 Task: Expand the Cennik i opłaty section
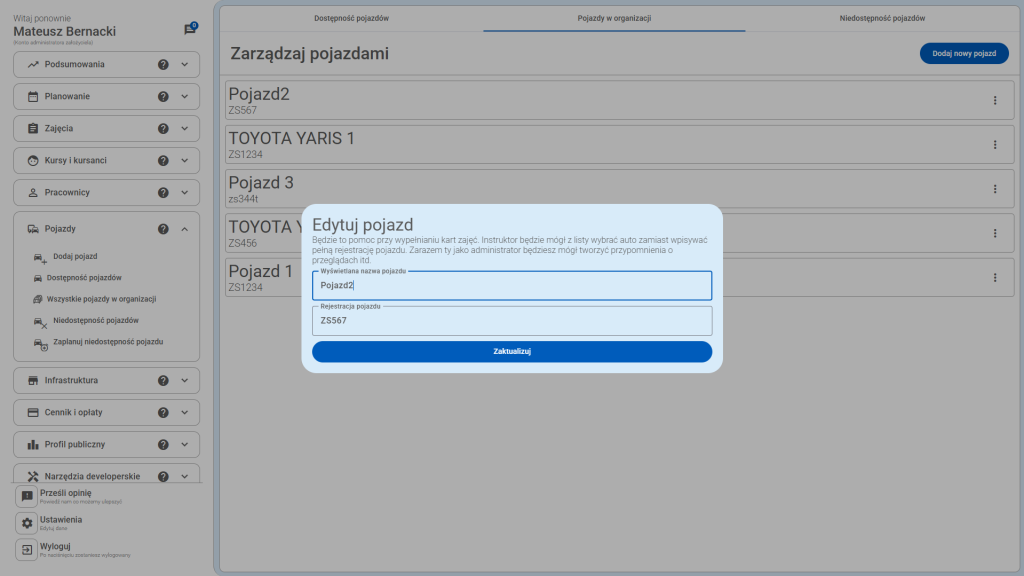tap(185, 412)
